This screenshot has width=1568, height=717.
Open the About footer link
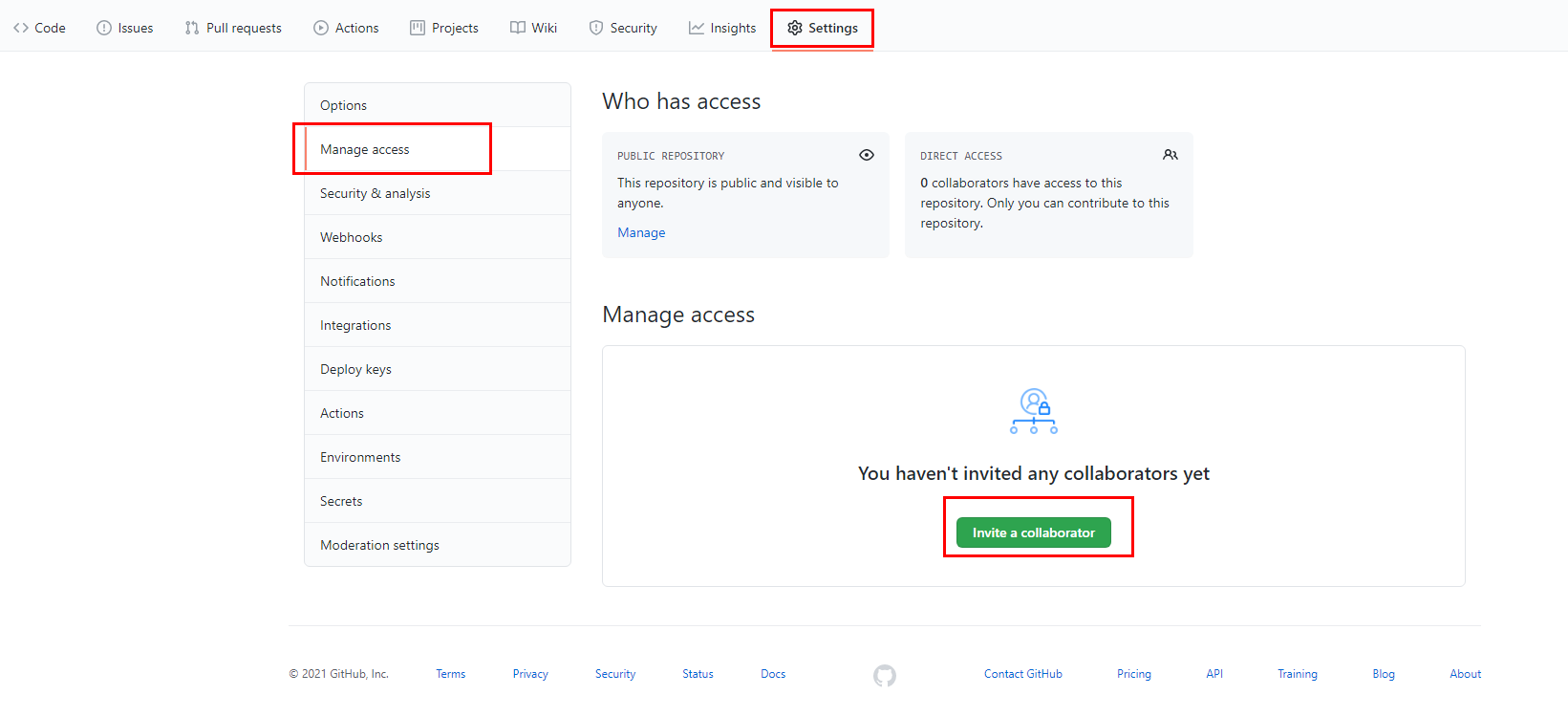[1466, 674]
